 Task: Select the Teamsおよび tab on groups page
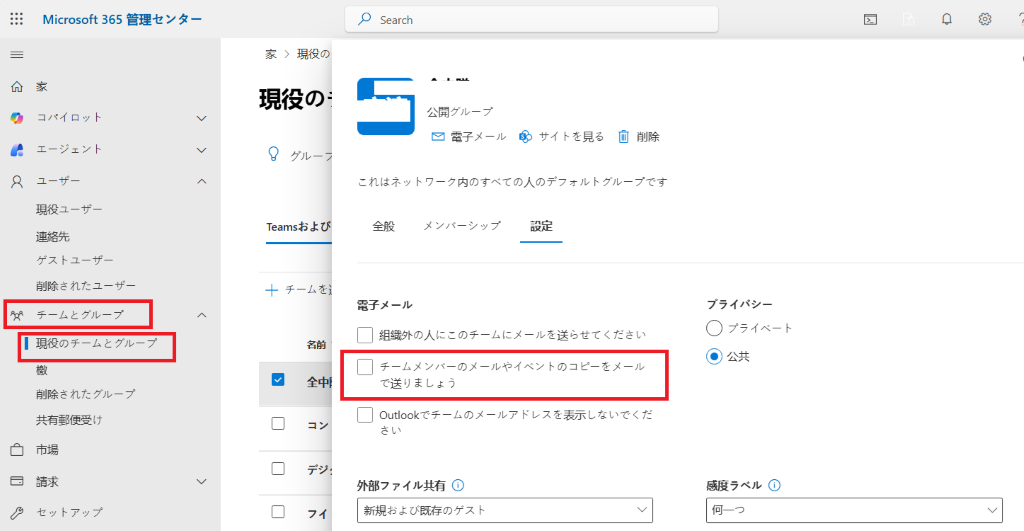tap(298, 227)
